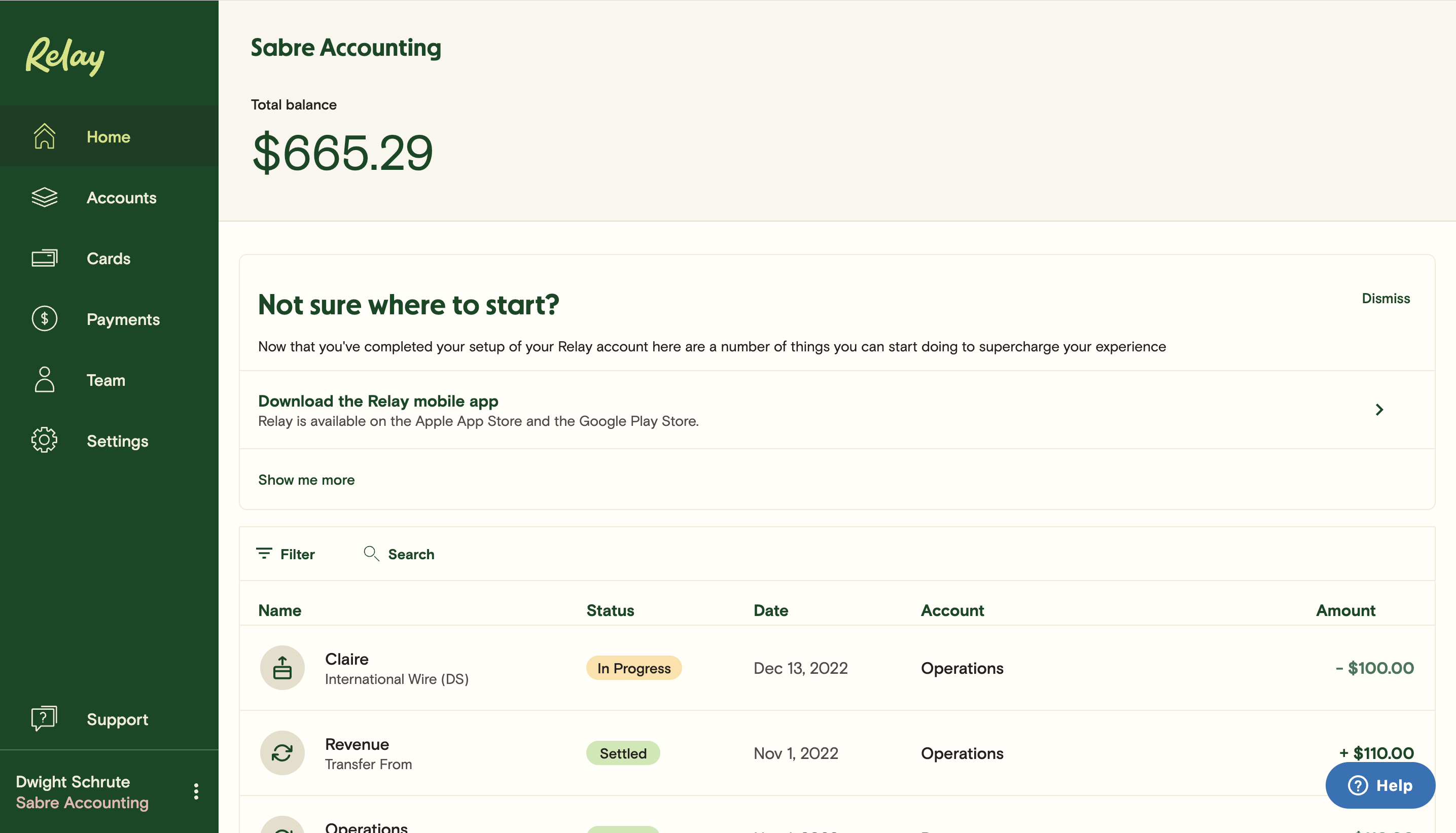Screen dimensions: 1456x833
Task: Click the Relay logo
Action: [x=65, y=56]
